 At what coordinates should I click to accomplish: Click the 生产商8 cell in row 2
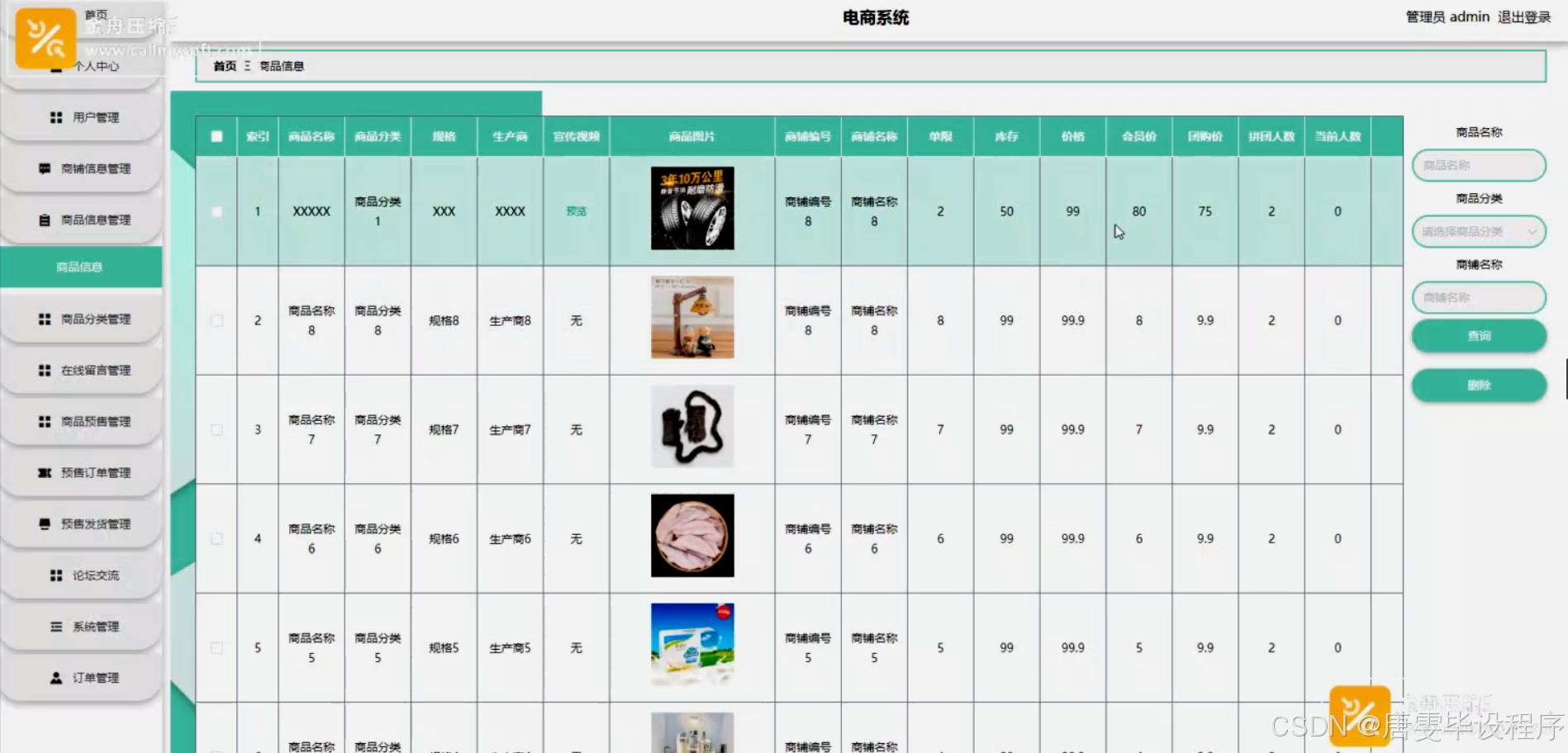tap(510, 320)
